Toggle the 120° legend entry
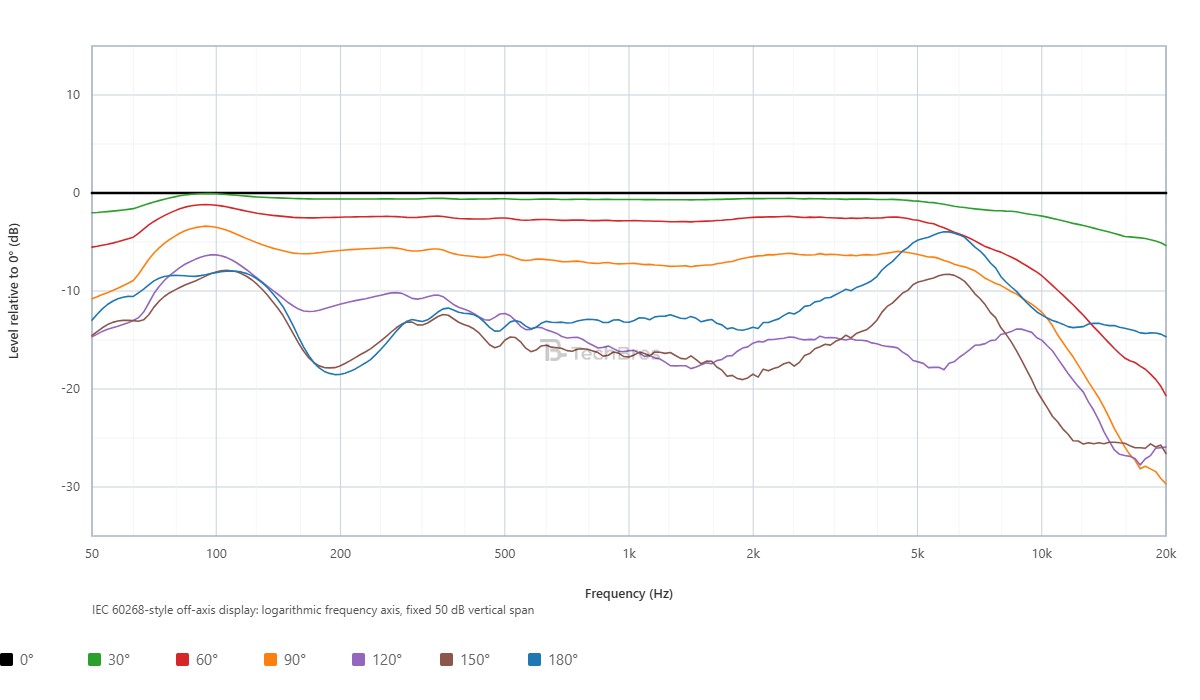 (x=377, y=659)
